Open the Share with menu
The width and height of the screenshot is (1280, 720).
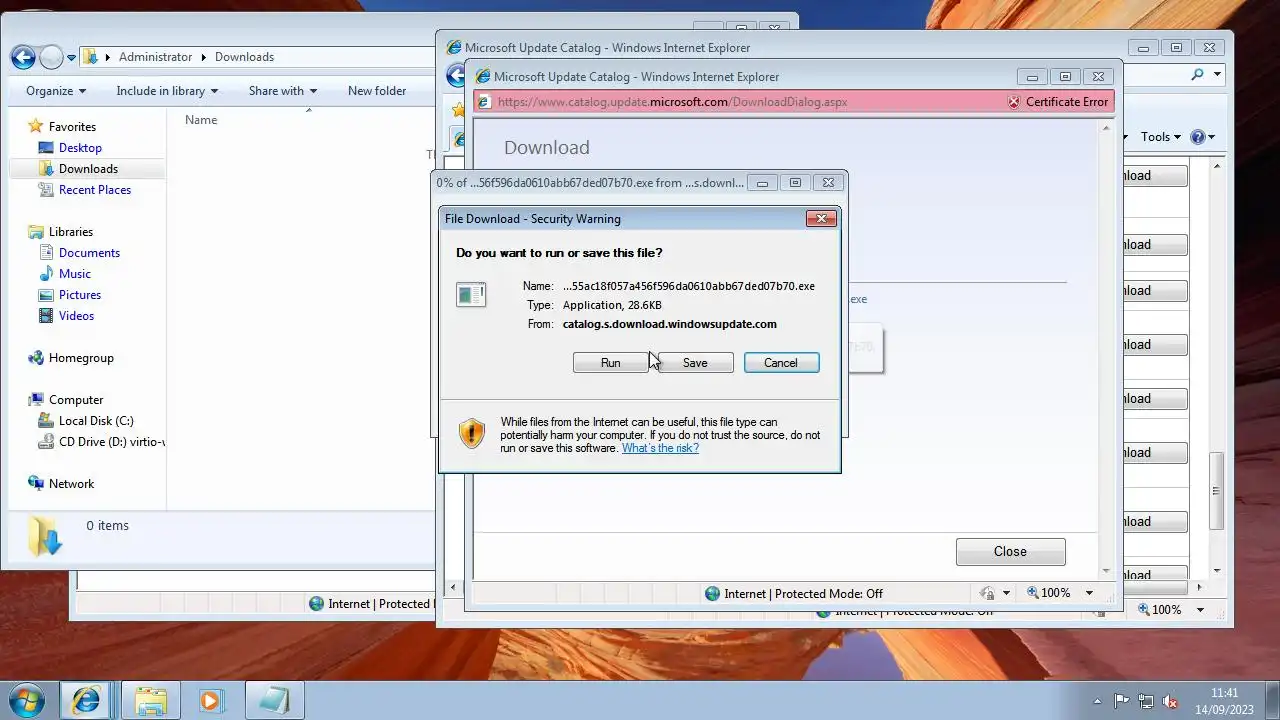(x=283, y=91)
